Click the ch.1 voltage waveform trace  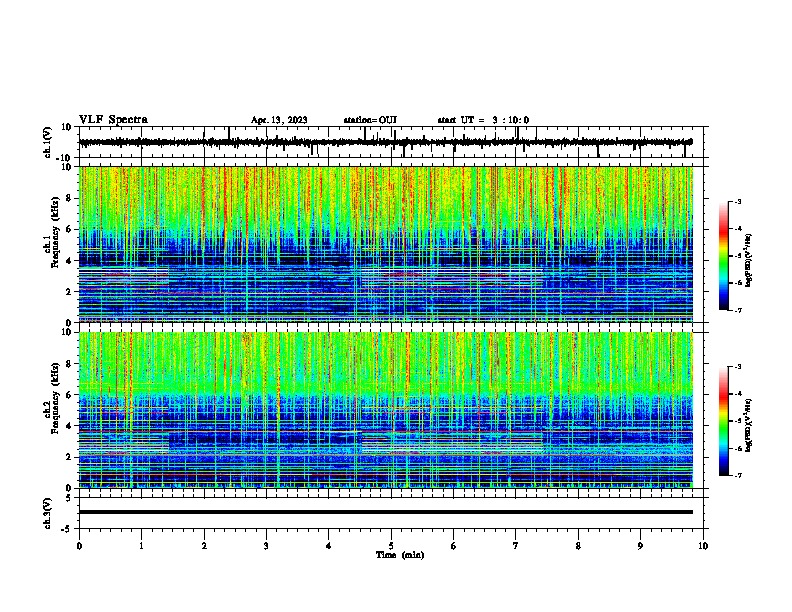(385, 142)
